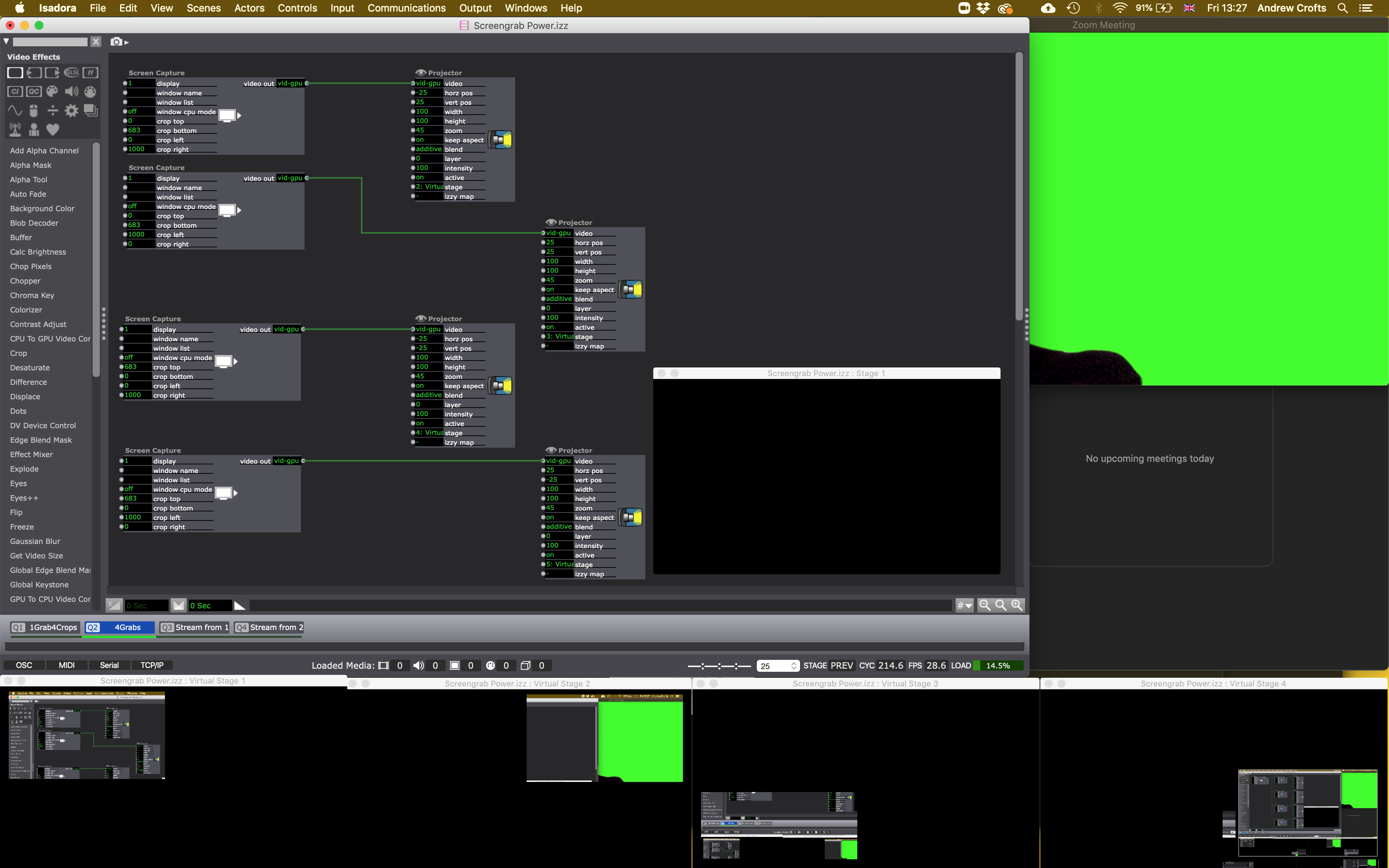Toggle eye icon on top-left Projector actor
1389x868 pixels.
pos(421,73)
